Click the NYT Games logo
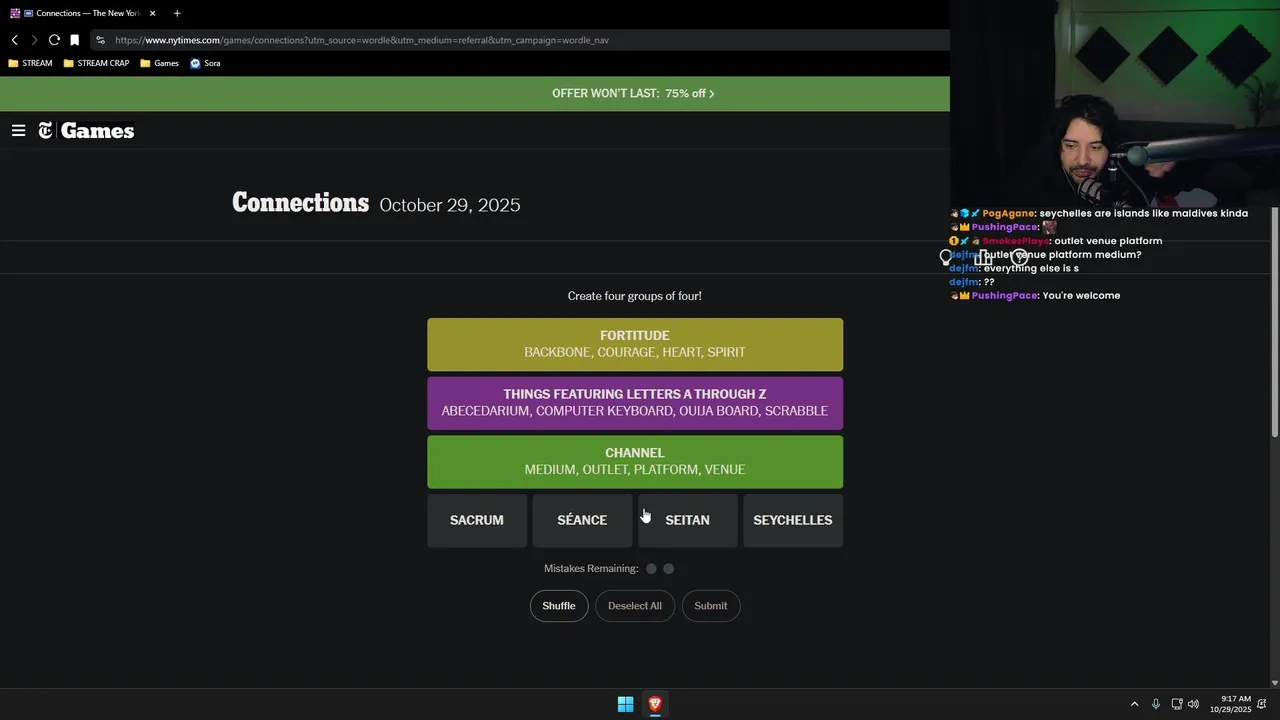This screenshot has width=1280, height=720. [x=86, y=130]
